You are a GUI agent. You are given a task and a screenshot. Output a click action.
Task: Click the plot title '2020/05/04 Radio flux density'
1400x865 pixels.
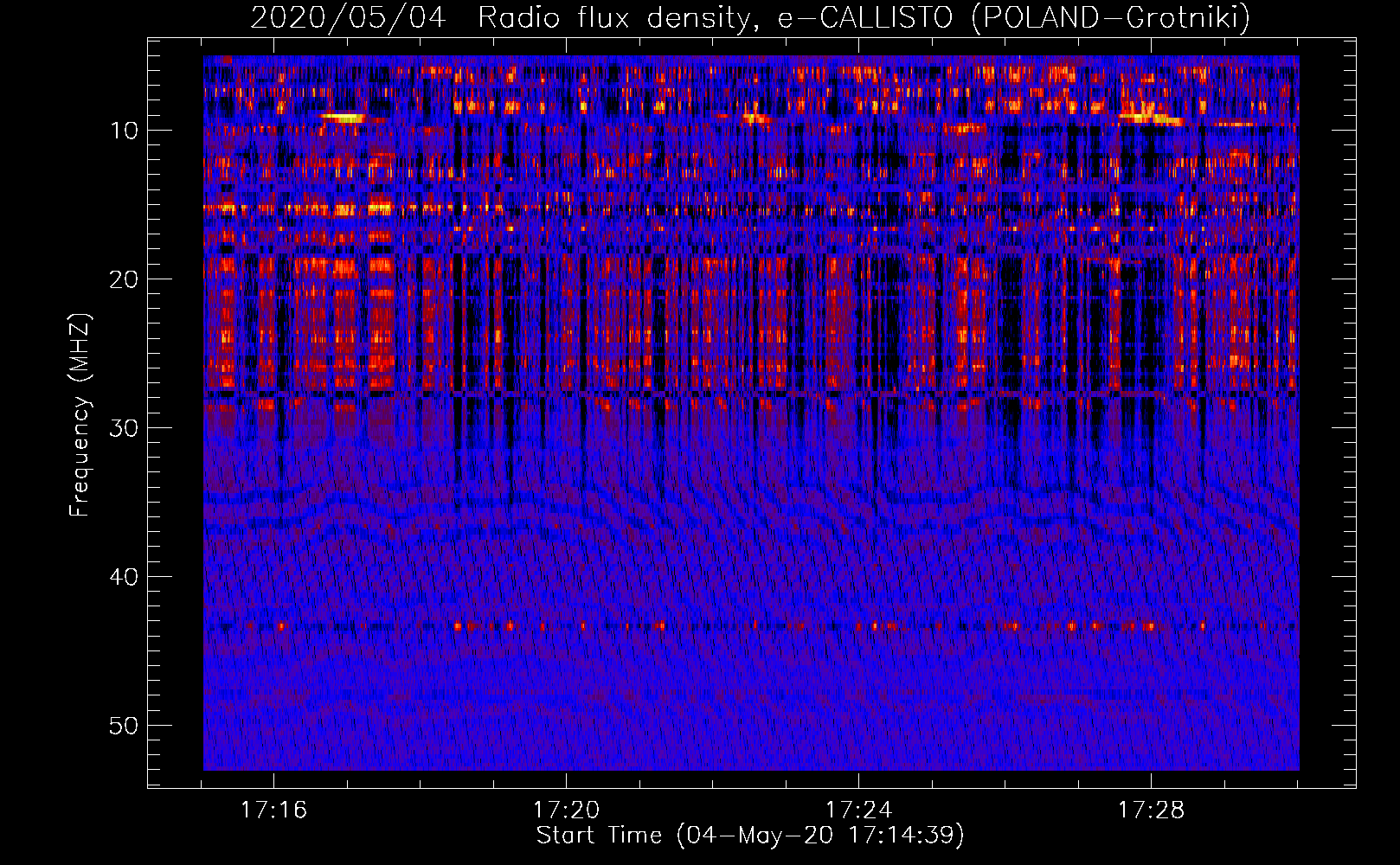pyautogui.click(x=500, y=17)
